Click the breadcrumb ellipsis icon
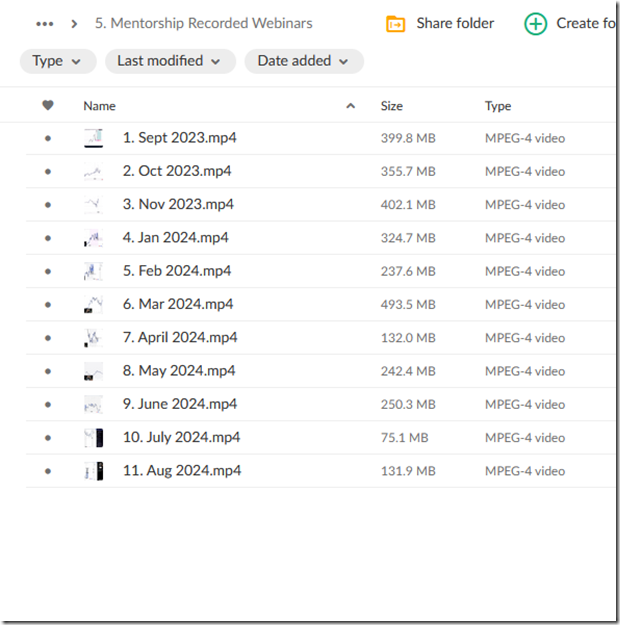This screenshot has height=625, width=620. coord(44,23)
